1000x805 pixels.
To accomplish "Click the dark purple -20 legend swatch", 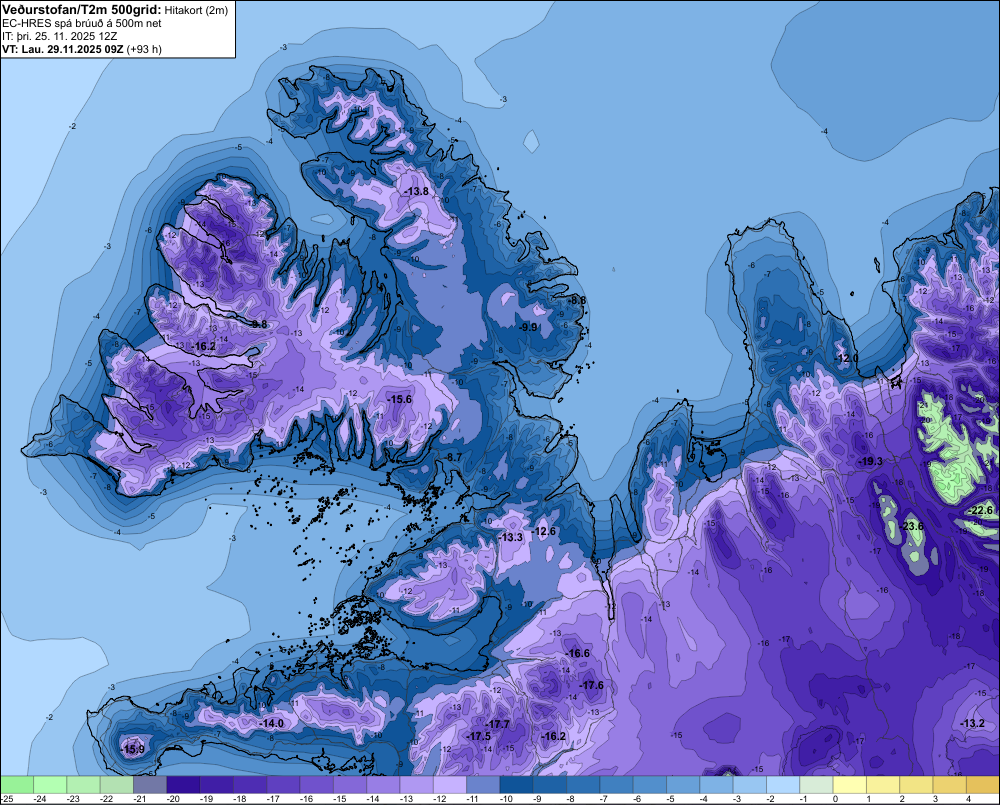I will 183,784.
